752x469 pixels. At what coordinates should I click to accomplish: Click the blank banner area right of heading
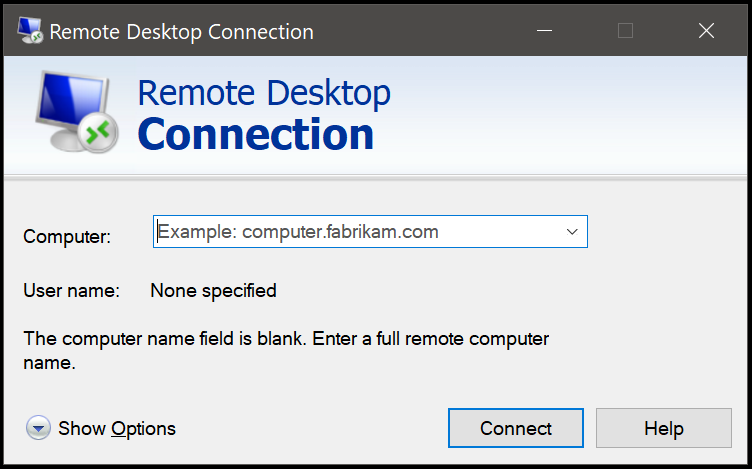[x=570, y=115]
